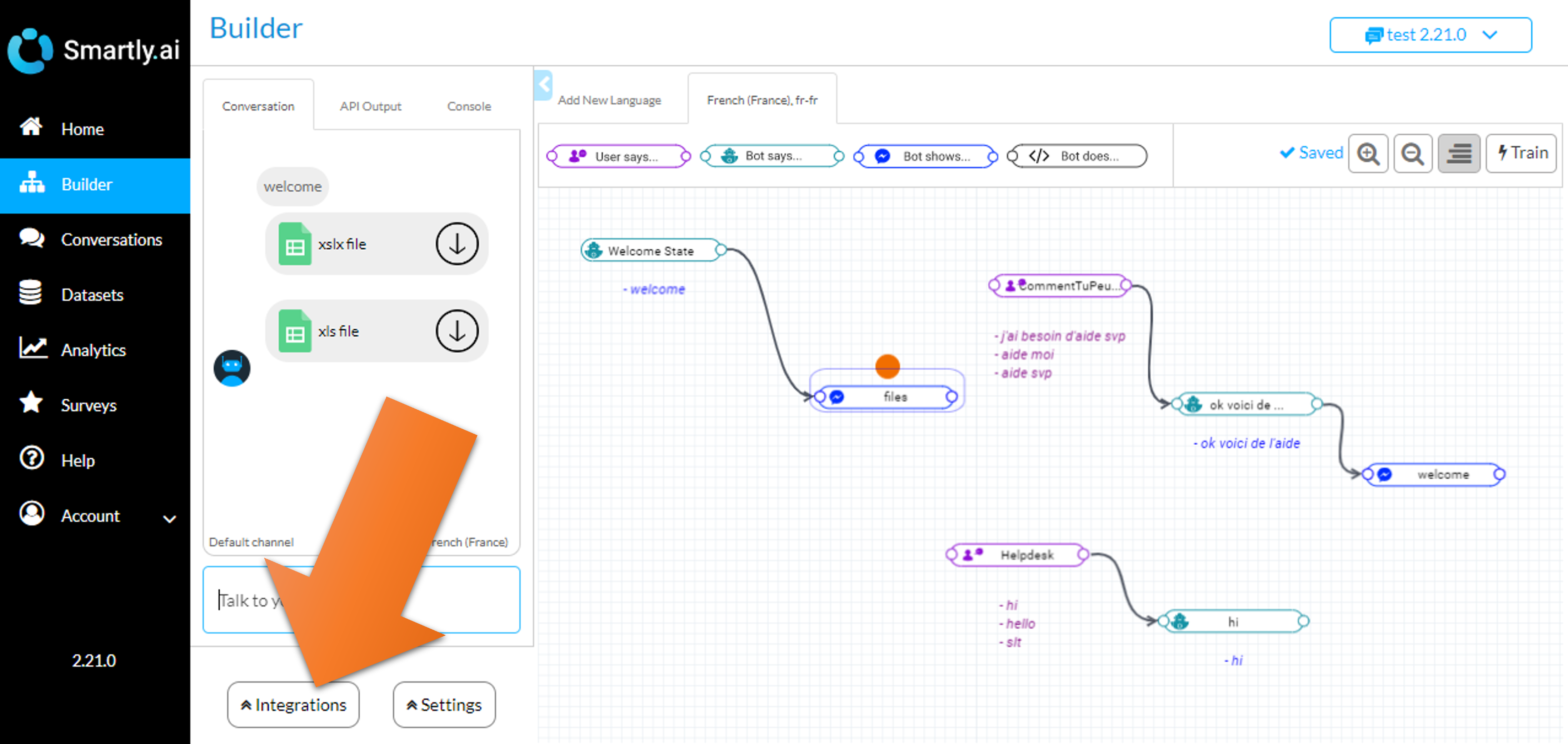The image size is (1568, 744).
Task: Expand the Account menu chevron
Action: point(169,519)
